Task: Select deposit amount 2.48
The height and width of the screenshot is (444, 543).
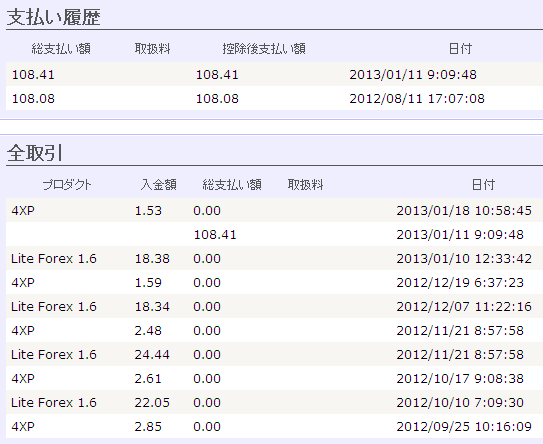Action: (x=148, y=331)
